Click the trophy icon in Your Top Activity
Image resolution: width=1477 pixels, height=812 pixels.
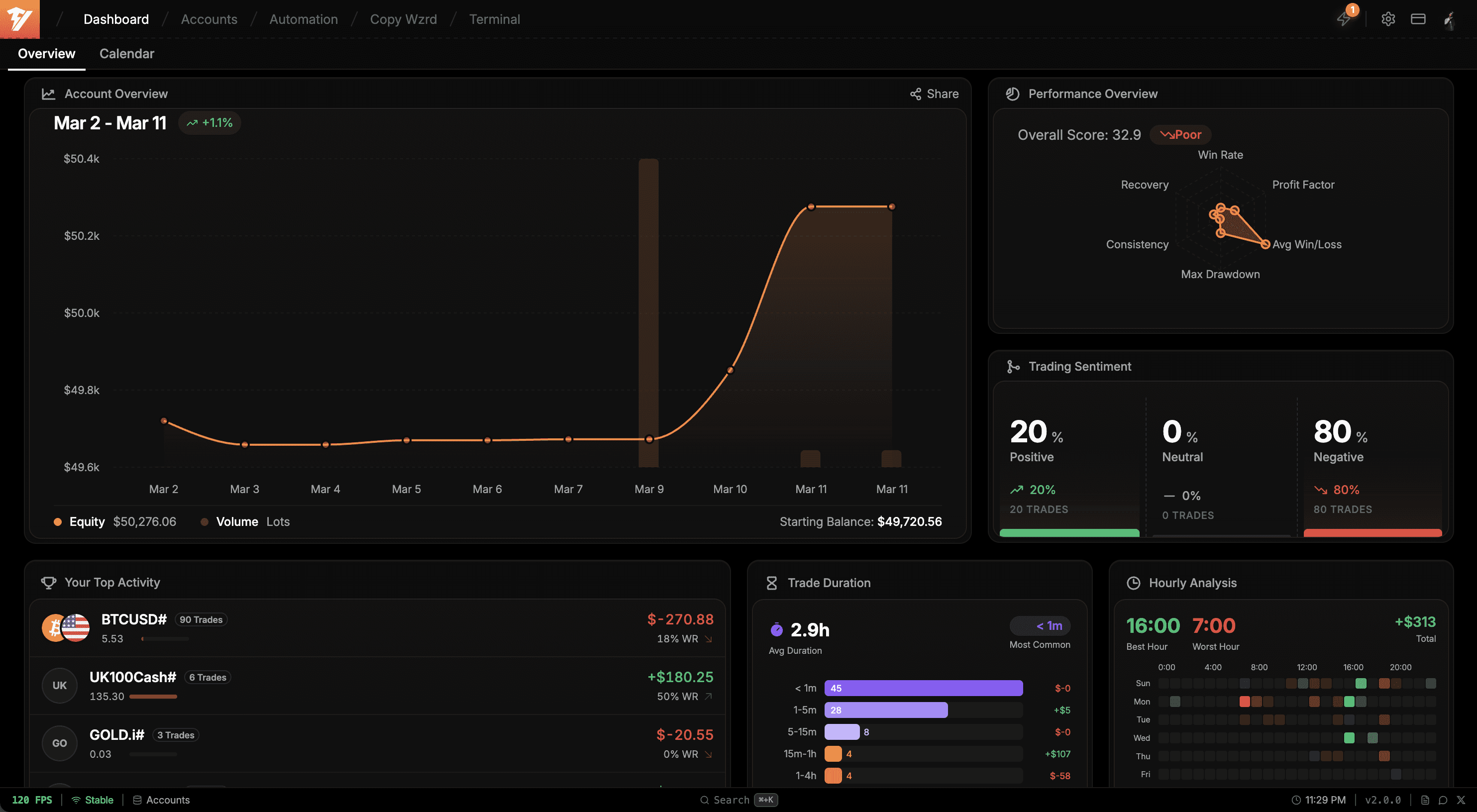[49, 582]
